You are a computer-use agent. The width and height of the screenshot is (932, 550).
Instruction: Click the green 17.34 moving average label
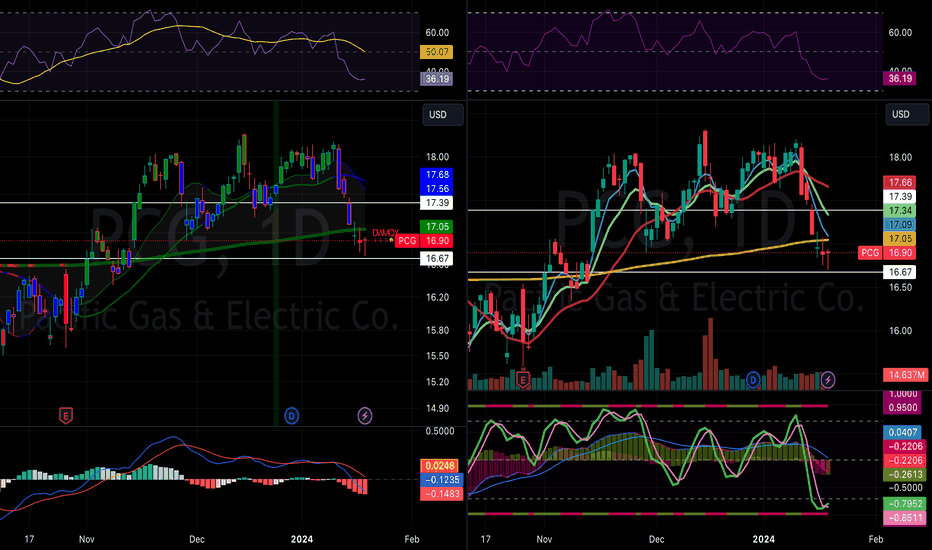pos(900,210)
